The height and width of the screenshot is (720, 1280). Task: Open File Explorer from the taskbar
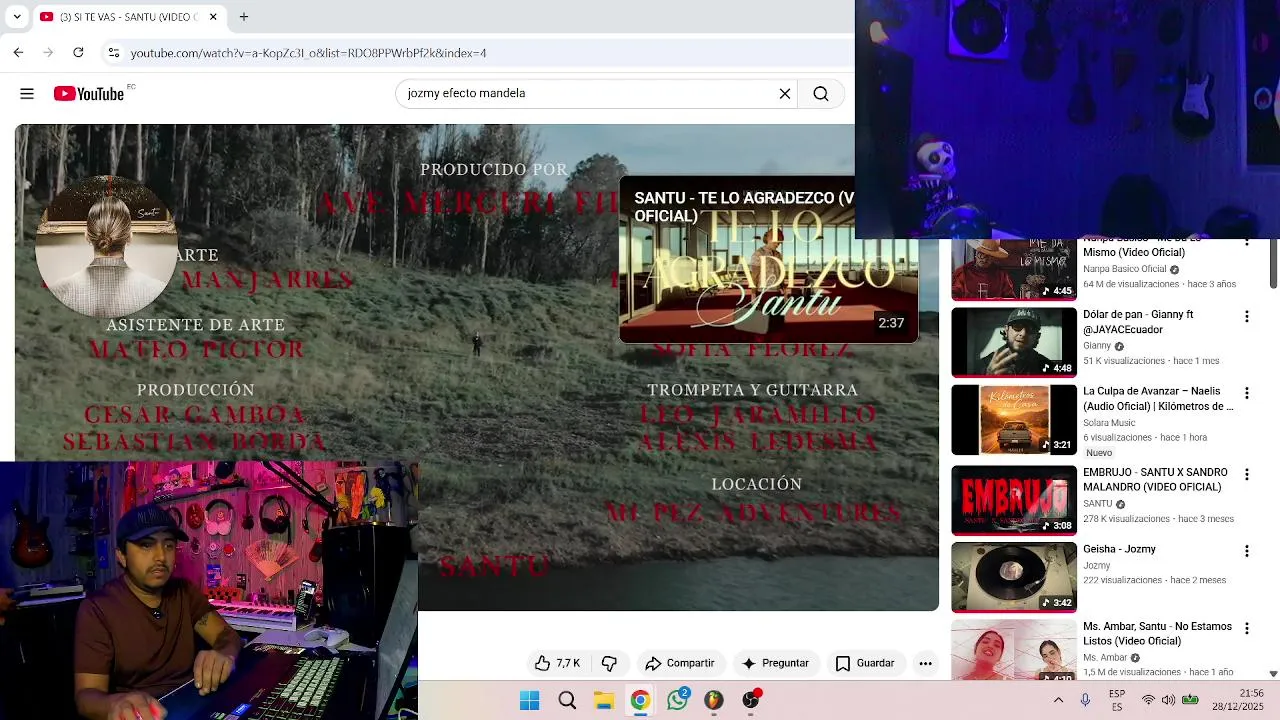pos(604,701)
